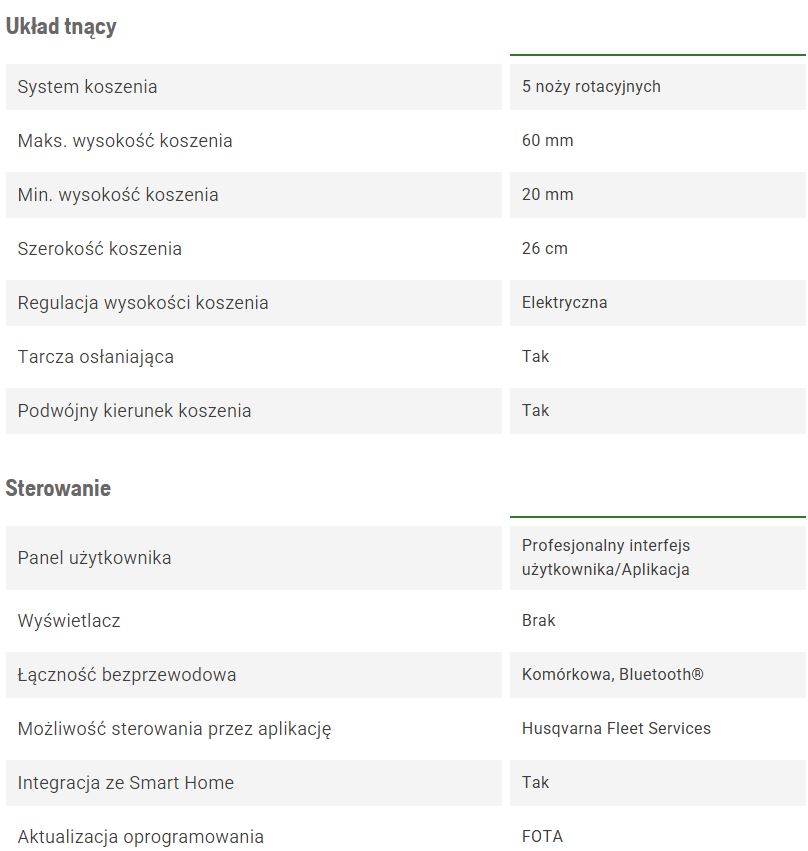Select the "Min. wysokość koszenia" label
The height and width of the screenshot is (851, 808).
(x=118, y=195)
